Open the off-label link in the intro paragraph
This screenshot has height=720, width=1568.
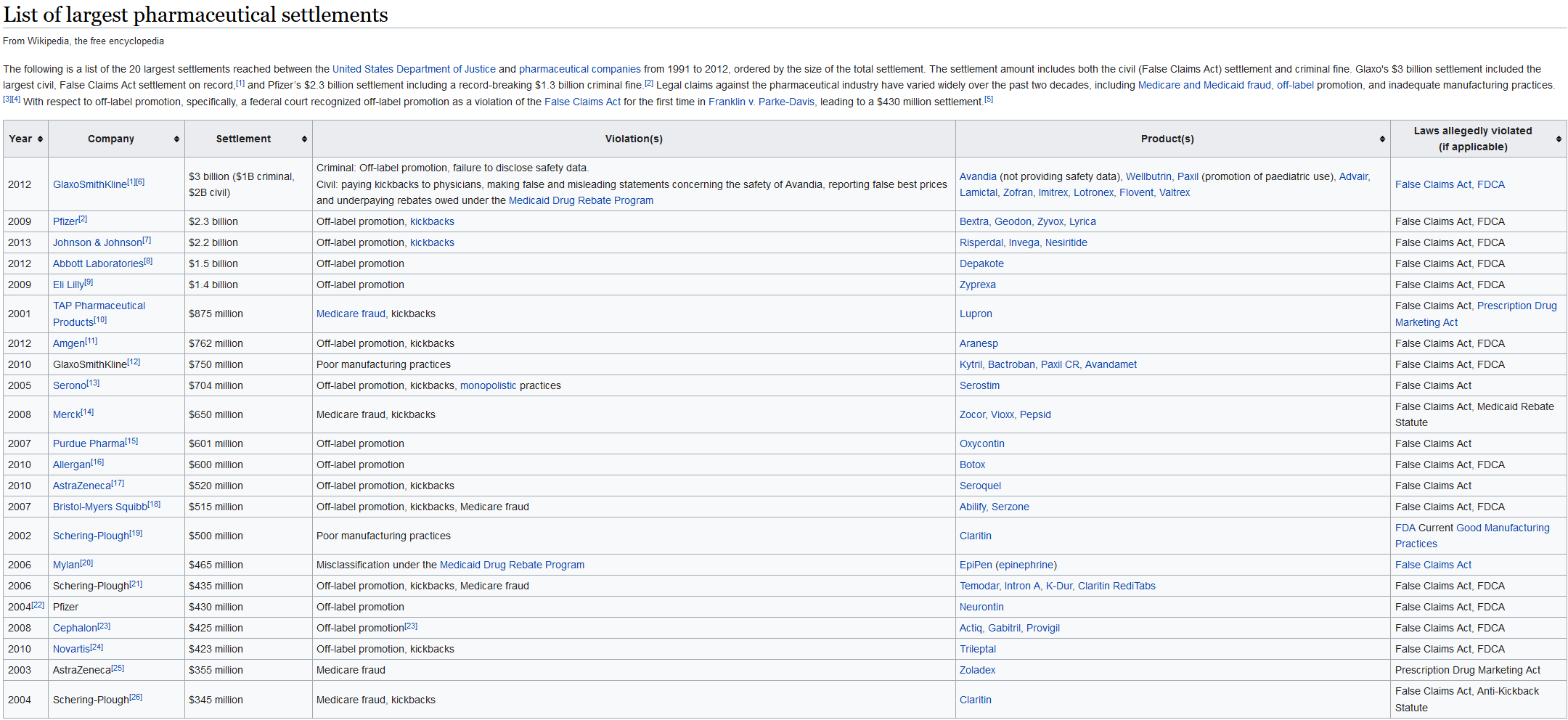pyautogui.click(x=1295, y=85)
